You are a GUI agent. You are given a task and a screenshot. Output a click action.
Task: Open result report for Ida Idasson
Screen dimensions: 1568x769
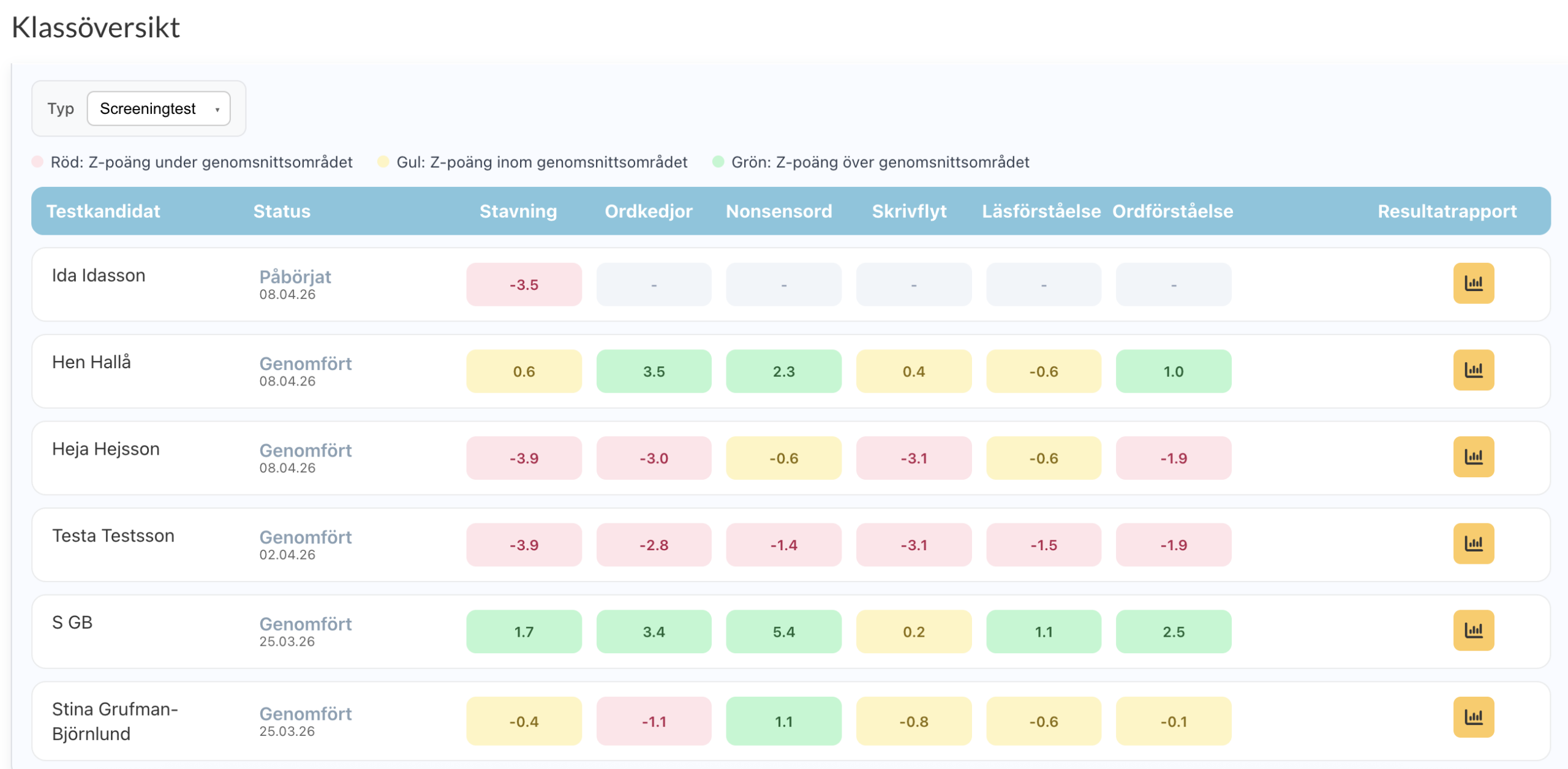pos(1473,283)
